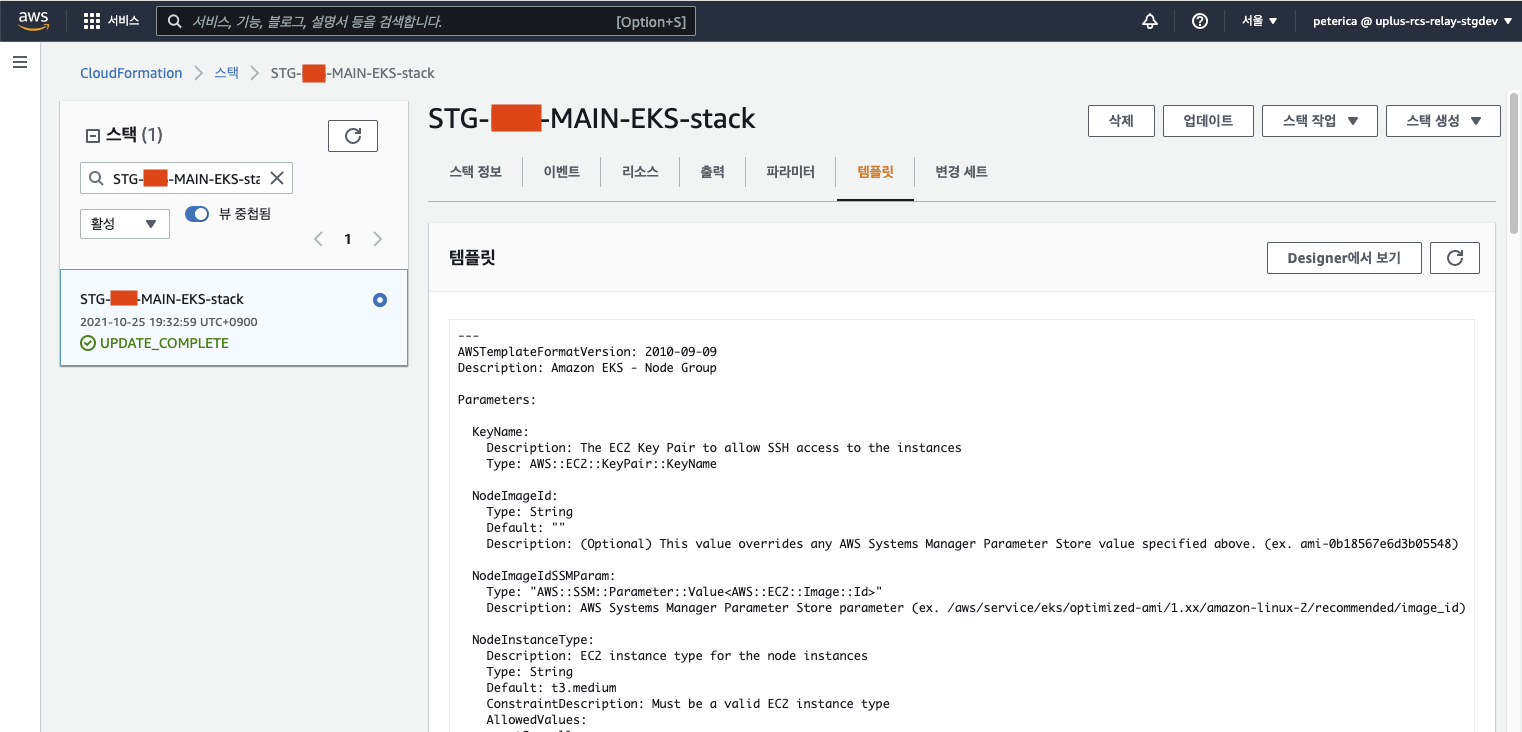Collapse the stacks panel header

[x=93, y=135]
